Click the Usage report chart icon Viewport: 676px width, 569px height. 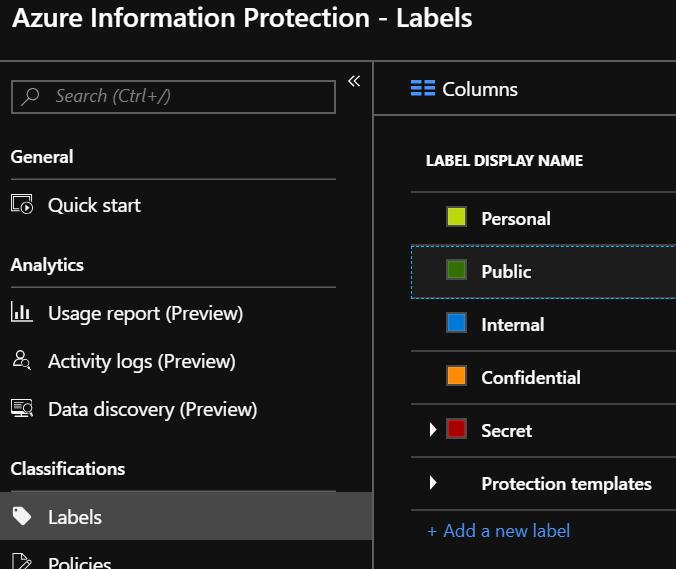(x=22, y=313)
